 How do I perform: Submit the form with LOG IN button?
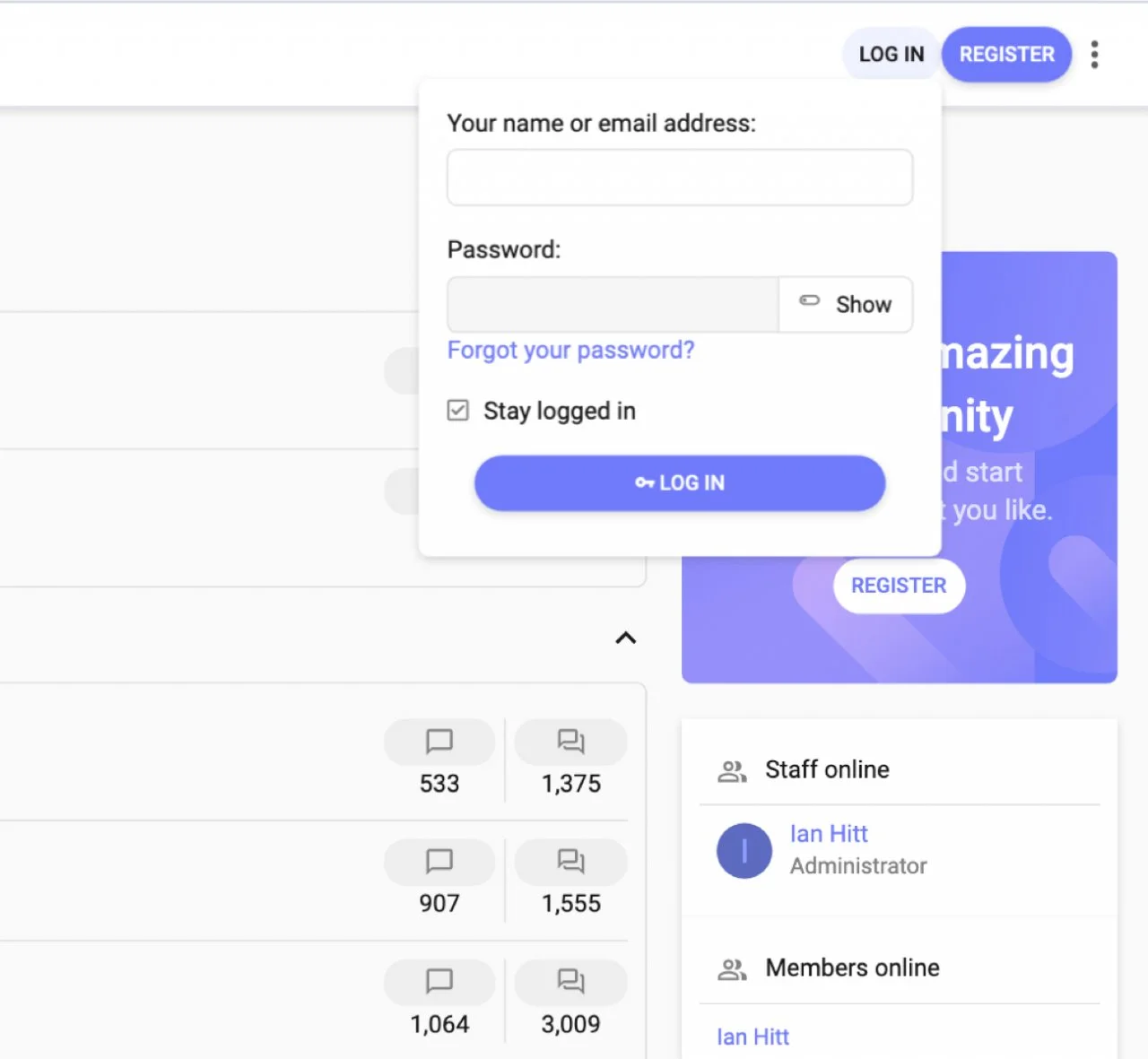coord(679,483)
